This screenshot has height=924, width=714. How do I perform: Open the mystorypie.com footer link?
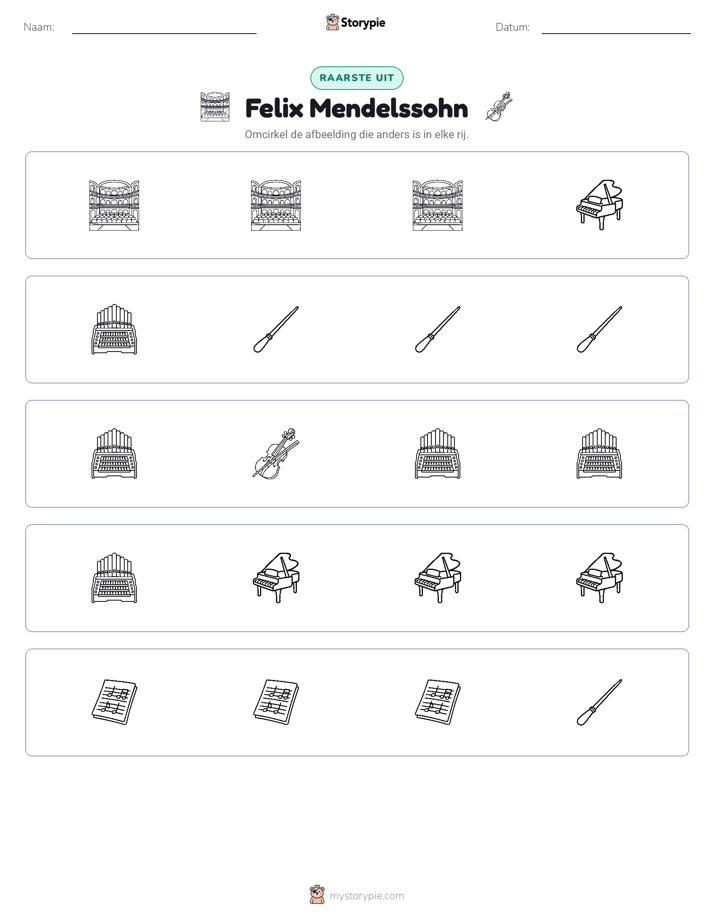point(366,896)
